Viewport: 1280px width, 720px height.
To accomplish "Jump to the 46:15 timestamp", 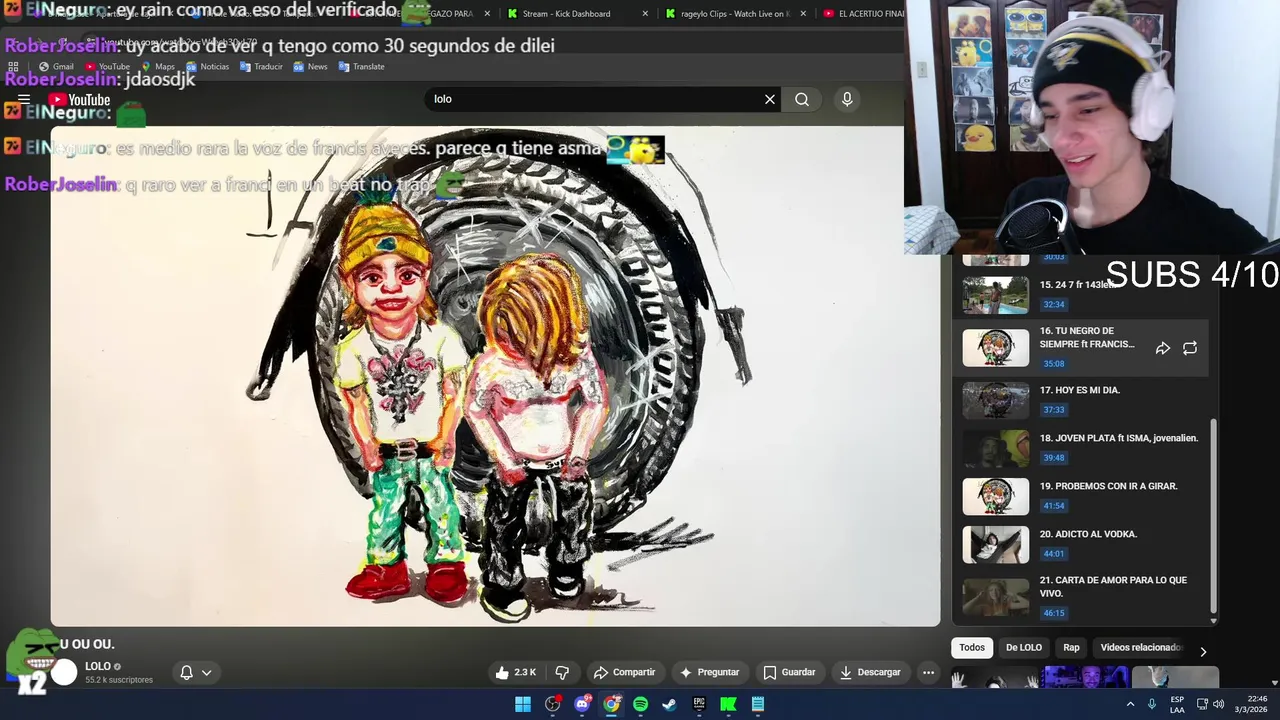I will point(1054,613).
